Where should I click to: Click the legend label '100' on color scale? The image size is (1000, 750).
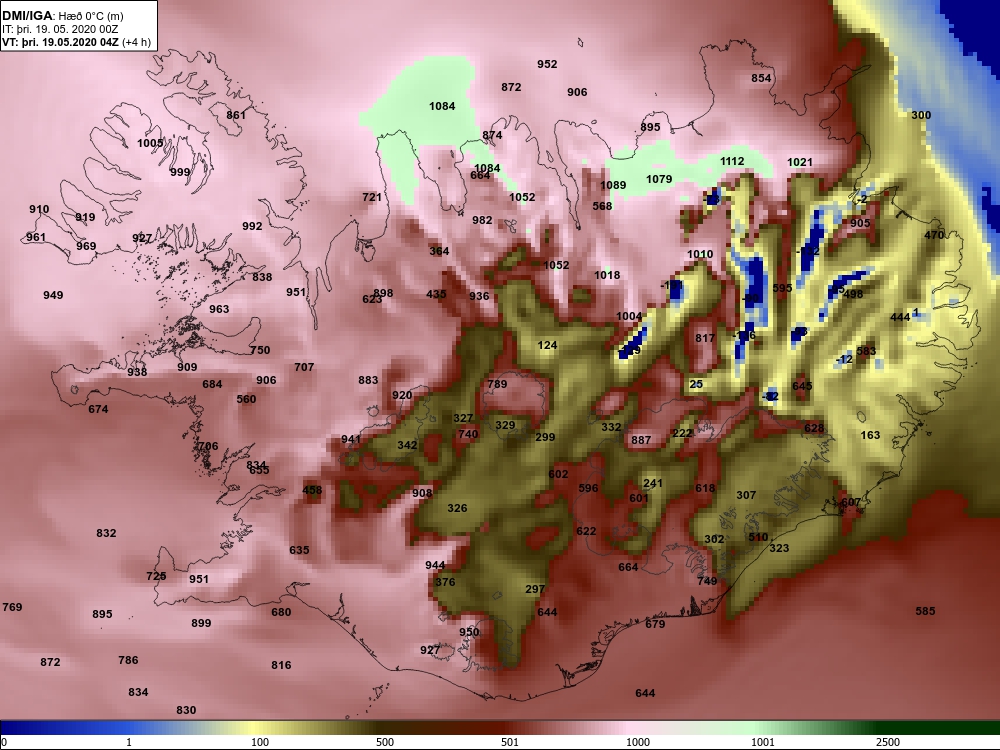pyautogui.click(x=260, y=742)
